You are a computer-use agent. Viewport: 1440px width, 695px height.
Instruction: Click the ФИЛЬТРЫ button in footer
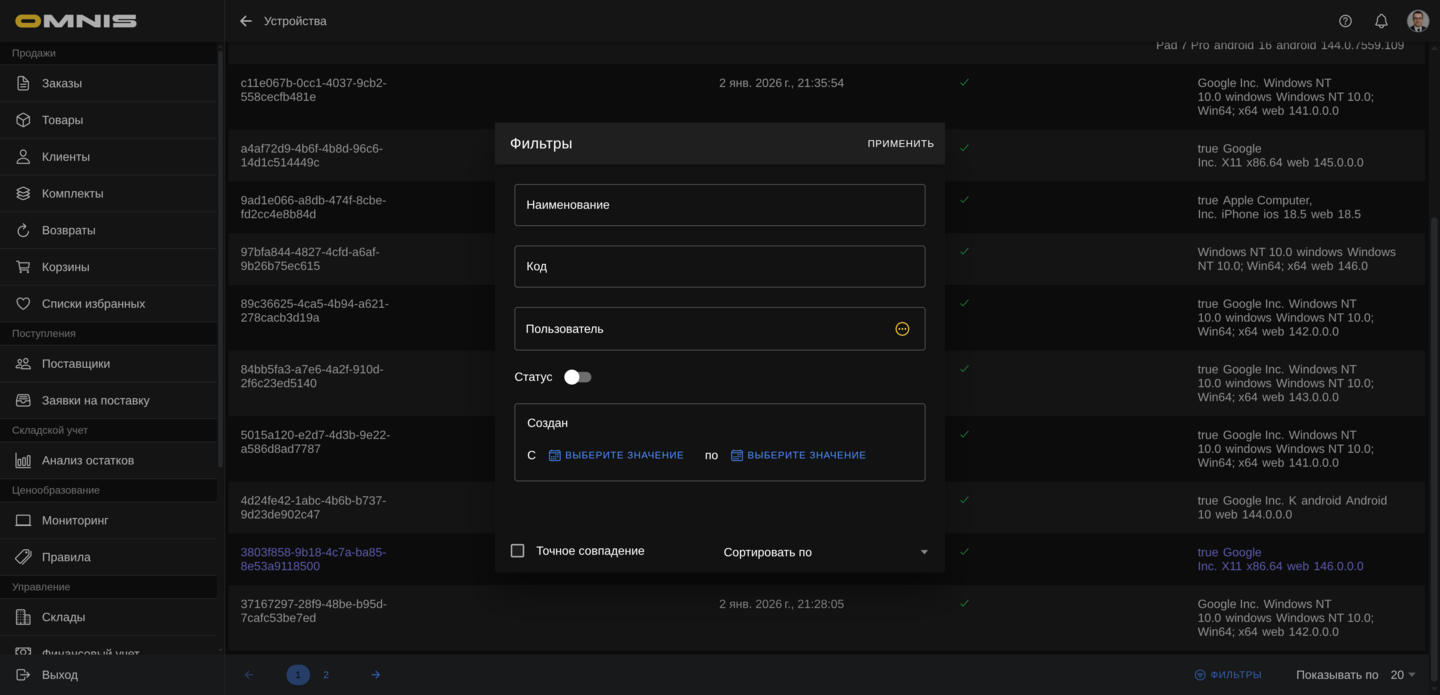(x=1228, y=675)
